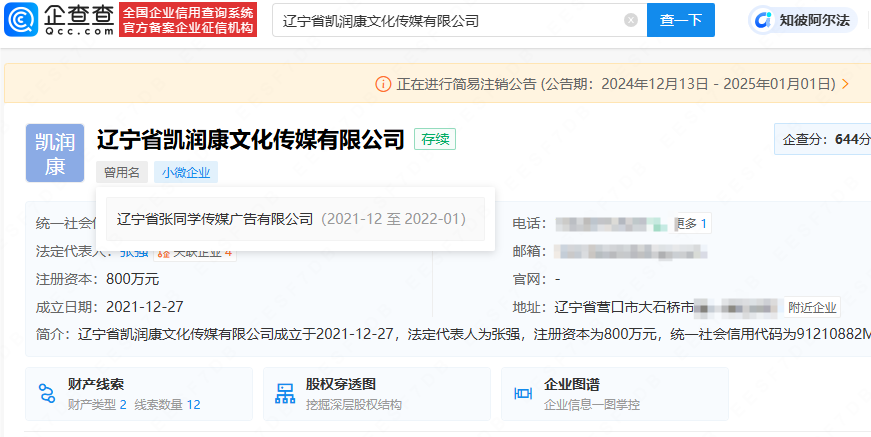The image size is (871, 437).
Task: Open the 股权穿透图 card
Action: pyautogui.click(x=377, y=394)
